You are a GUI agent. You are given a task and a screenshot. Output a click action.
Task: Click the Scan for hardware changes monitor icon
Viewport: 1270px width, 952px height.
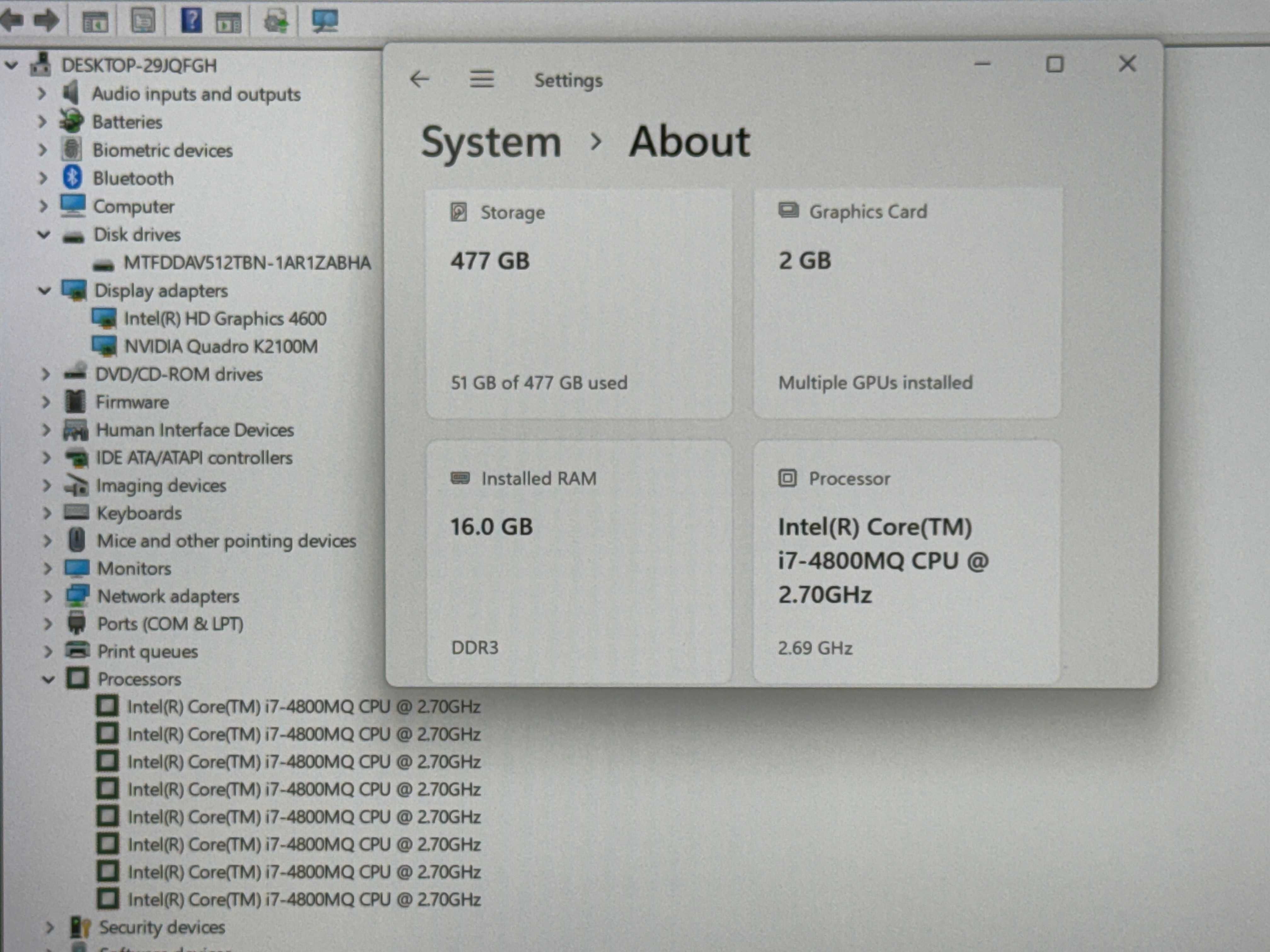click(x=325, y=21)
